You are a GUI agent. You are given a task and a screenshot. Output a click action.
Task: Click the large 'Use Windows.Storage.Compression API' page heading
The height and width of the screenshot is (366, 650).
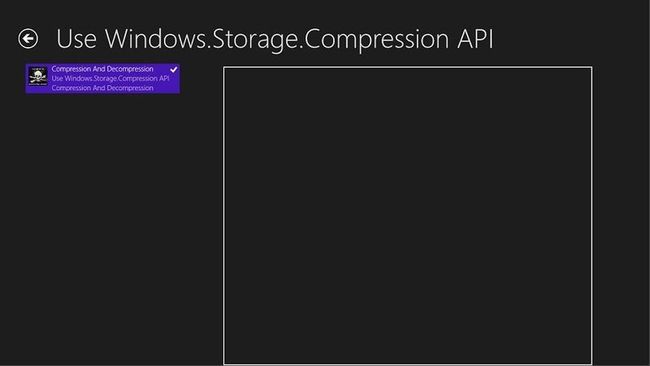click(275, 39)
